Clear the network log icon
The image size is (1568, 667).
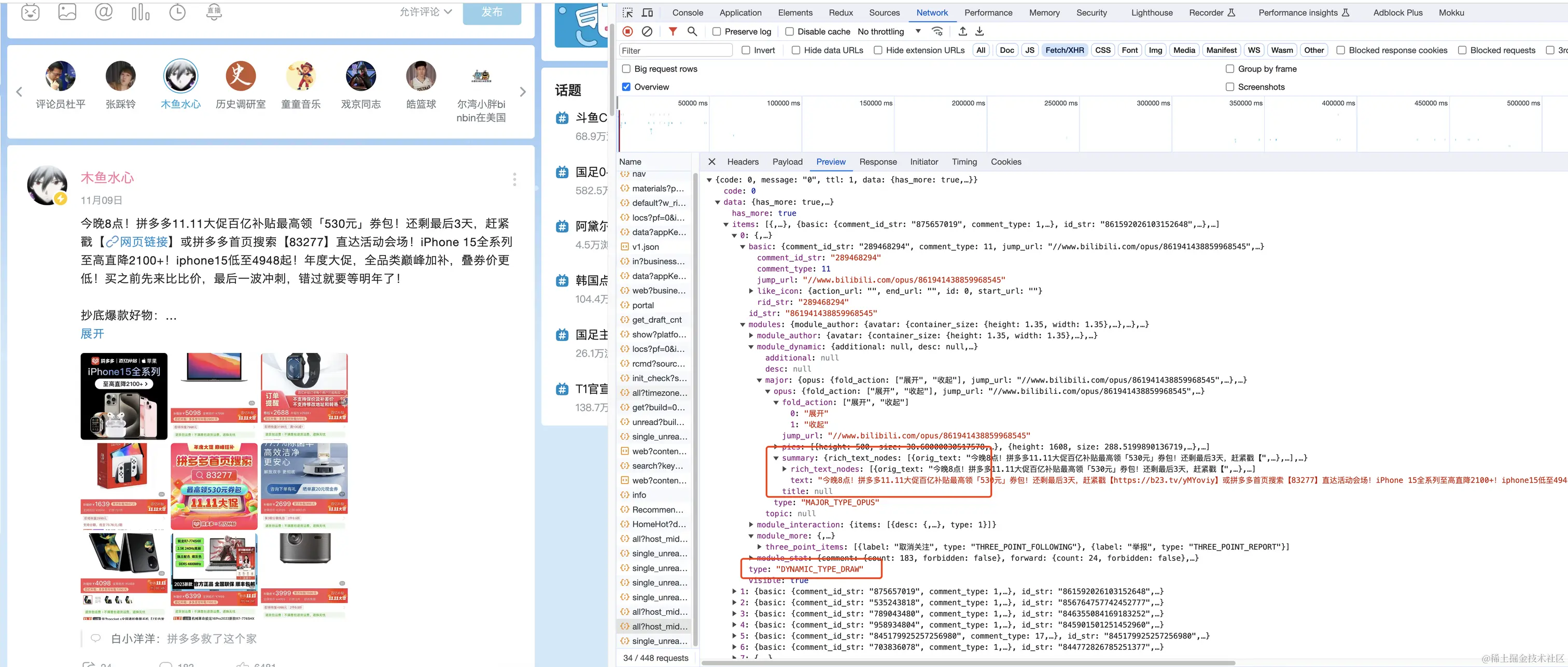647,32
